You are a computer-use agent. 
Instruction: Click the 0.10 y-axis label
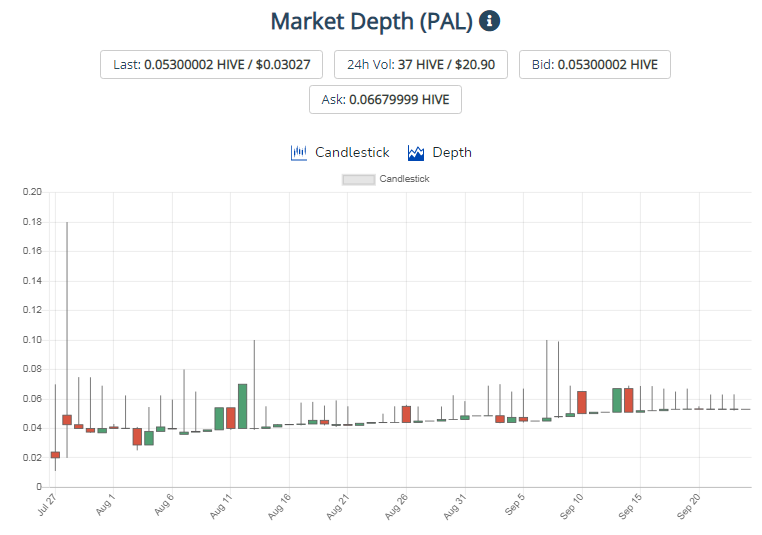pyautogui.click(x=33, y=340)
